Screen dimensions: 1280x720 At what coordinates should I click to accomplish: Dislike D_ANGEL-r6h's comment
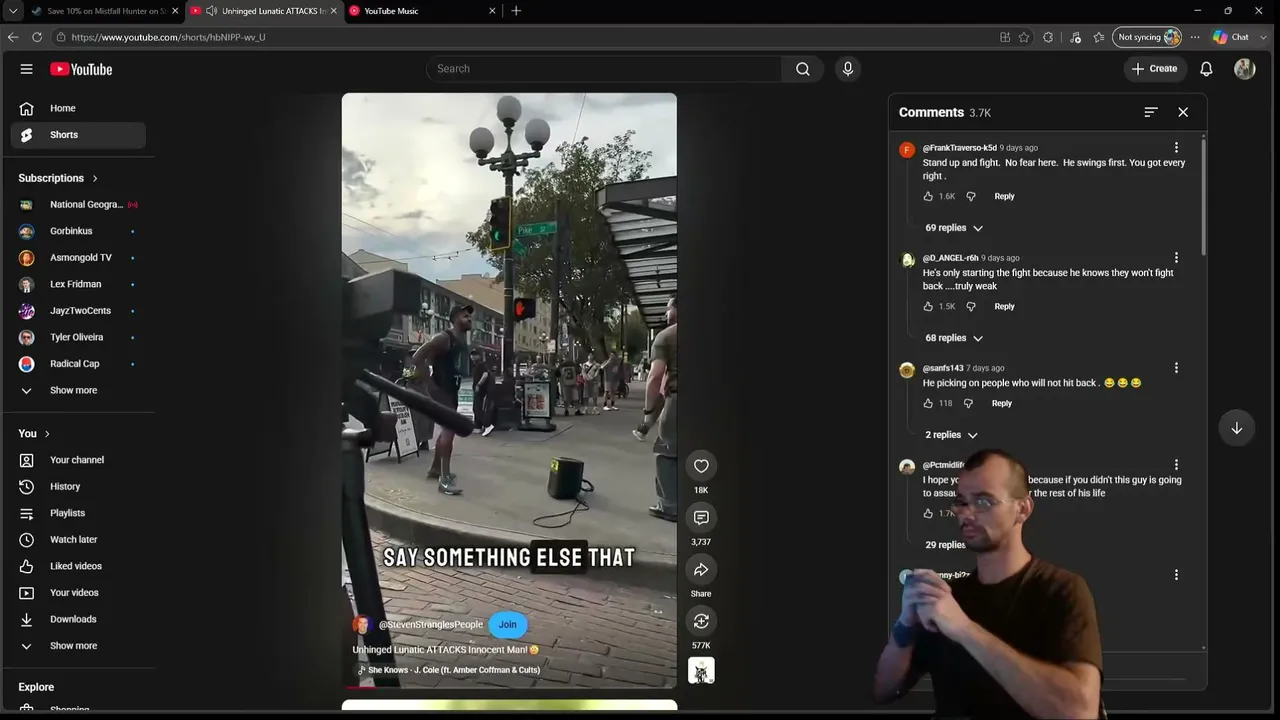(x=970, y=307)
